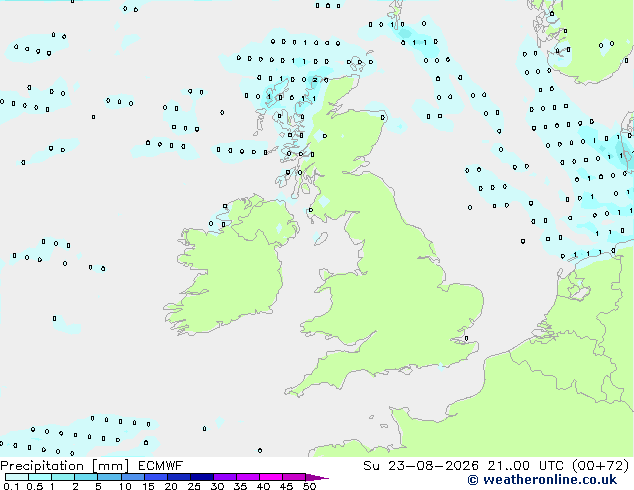Pick the 5 to 10 mm legend swatch
The image size is (634, 490).
109,477
